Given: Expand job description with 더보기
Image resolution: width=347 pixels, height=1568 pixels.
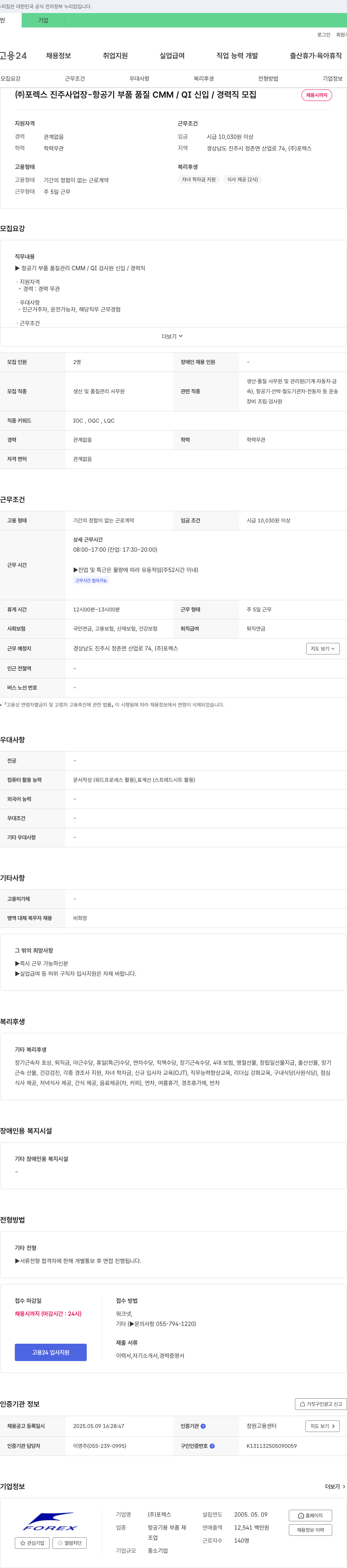Looking at the screenshot, I should 172,336.
